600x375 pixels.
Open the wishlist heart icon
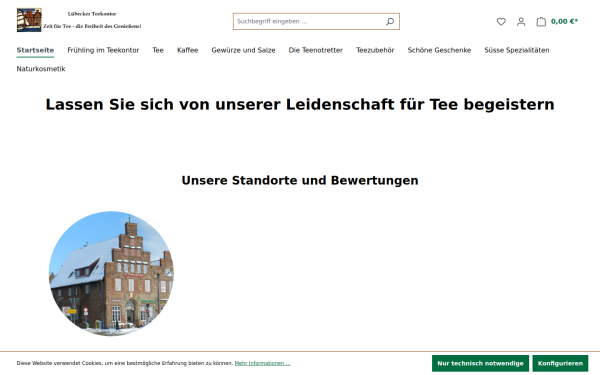pos(501,21)
